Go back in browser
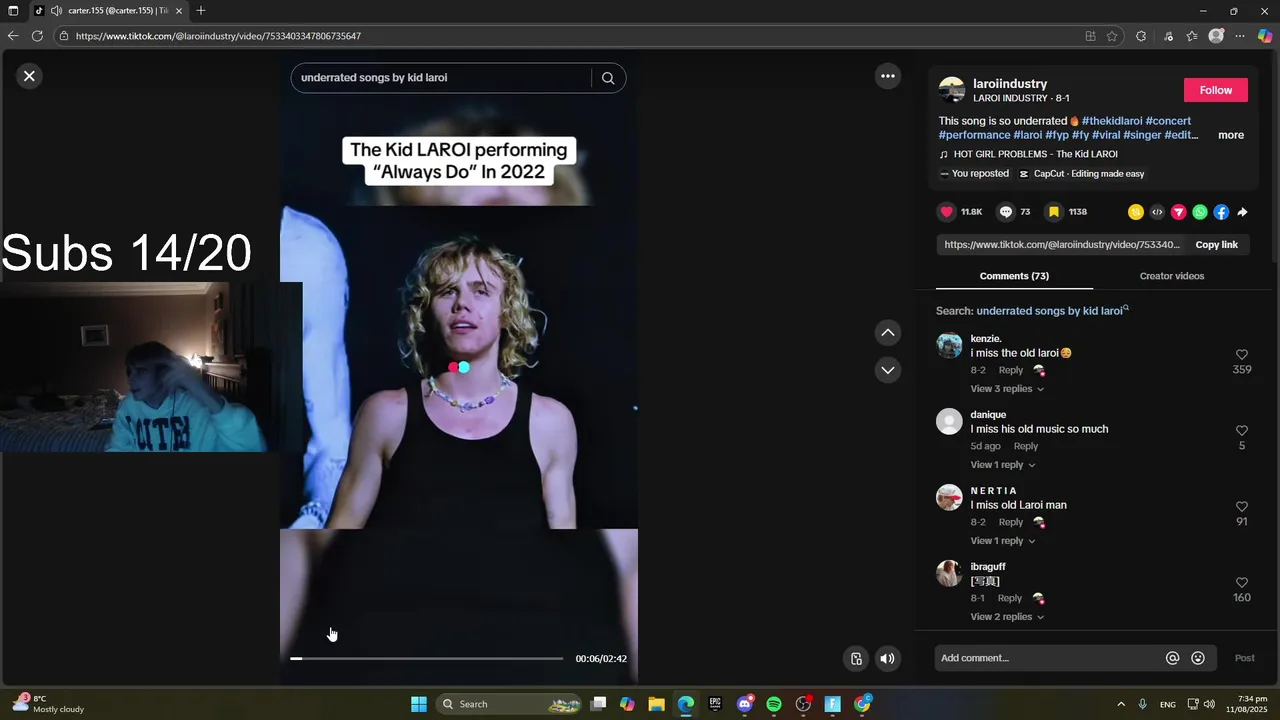1280x720 pixels. coord(13,36)
